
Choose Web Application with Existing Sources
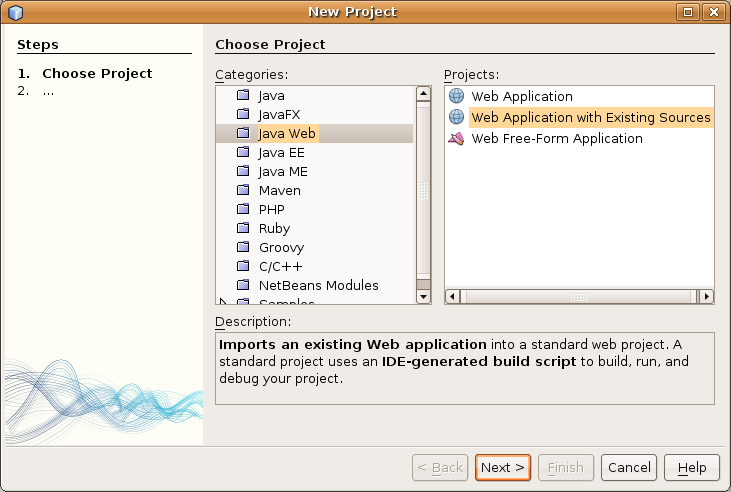coord(591,117)
